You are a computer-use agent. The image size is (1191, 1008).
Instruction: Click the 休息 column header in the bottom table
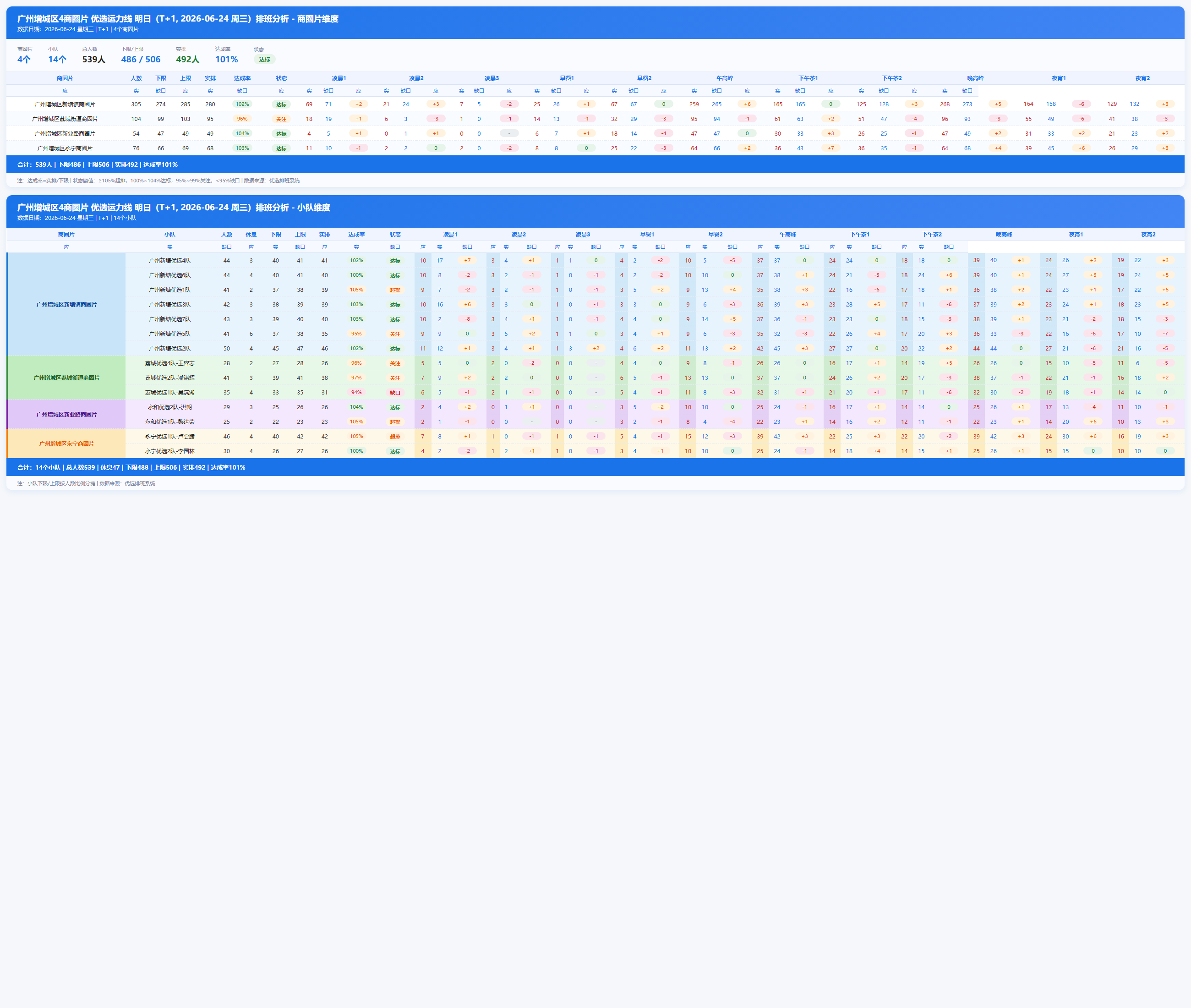point(251,234)
